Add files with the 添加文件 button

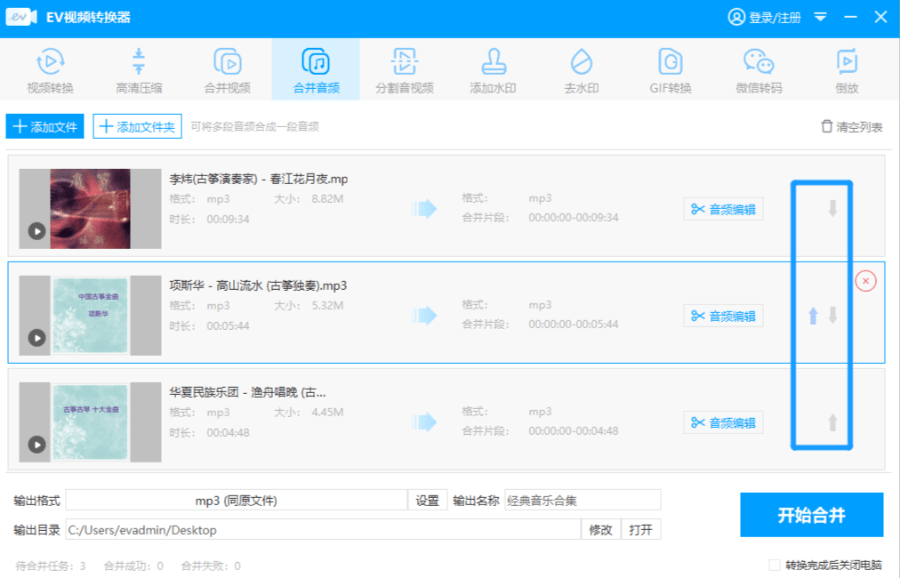[x=44, y=127]
